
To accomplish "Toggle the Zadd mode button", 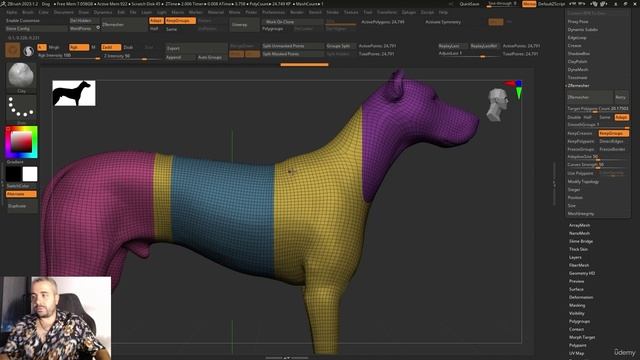I will (111, 47).
